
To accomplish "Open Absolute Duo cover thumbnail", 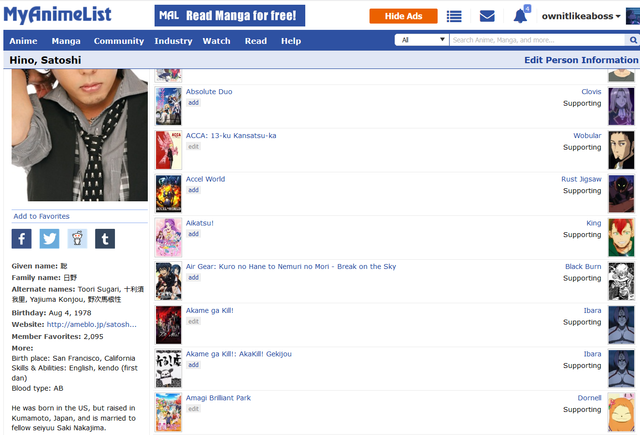I will [x=169, y=107].
